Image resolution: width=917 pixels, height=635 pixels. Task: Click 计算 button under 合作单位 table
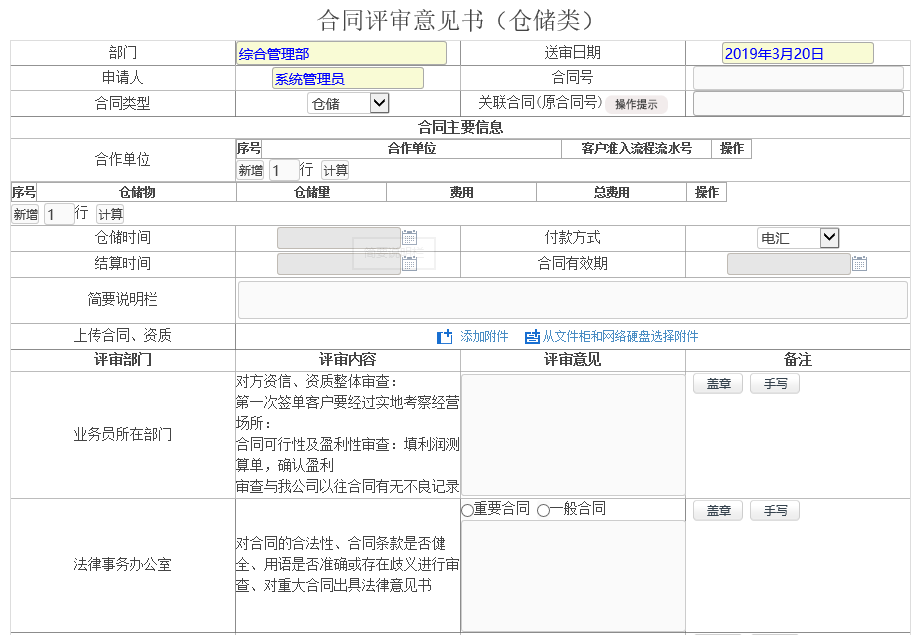coord(335,171)
